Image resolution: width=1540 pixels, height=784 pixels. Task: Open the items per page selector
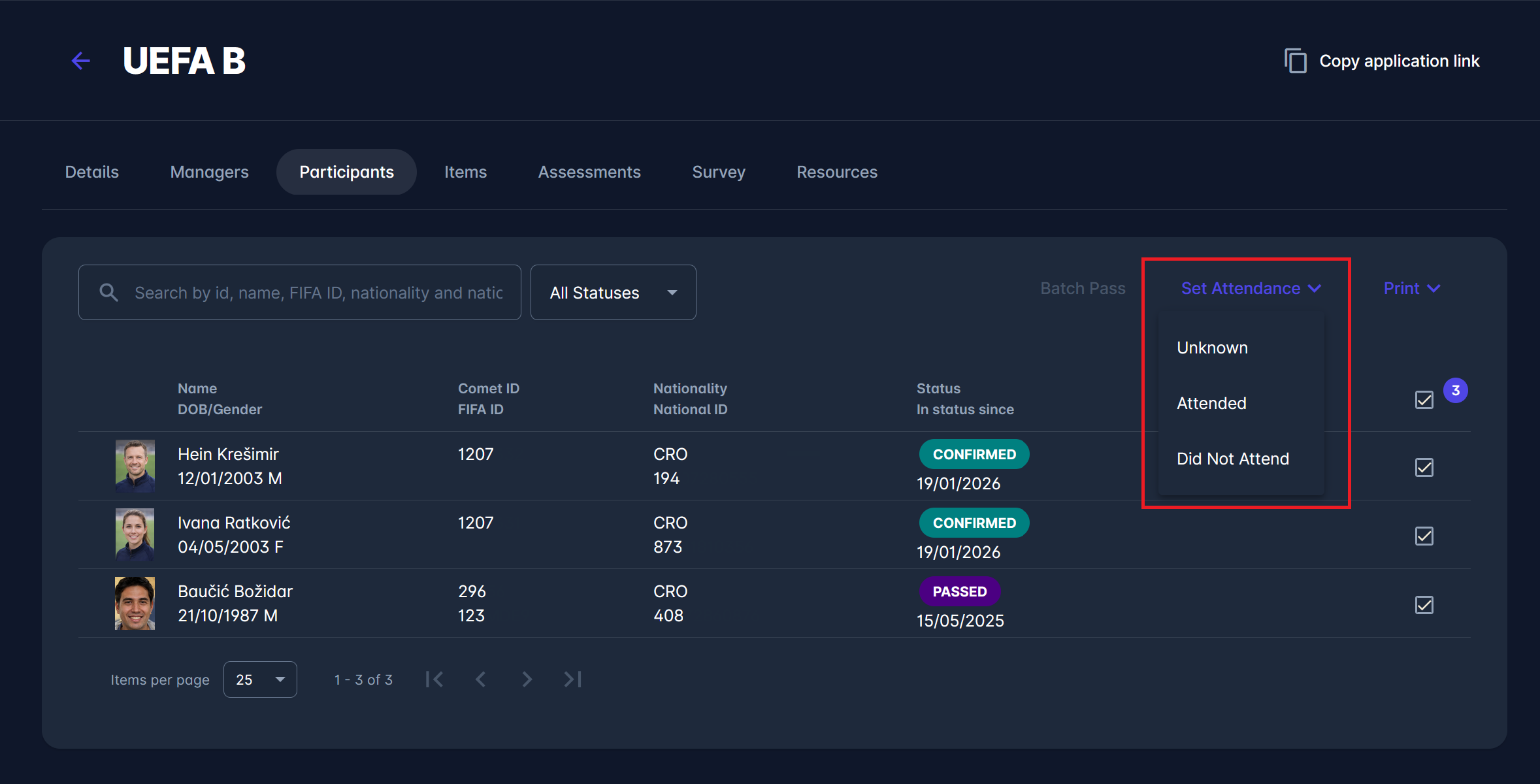click(260, 679)
